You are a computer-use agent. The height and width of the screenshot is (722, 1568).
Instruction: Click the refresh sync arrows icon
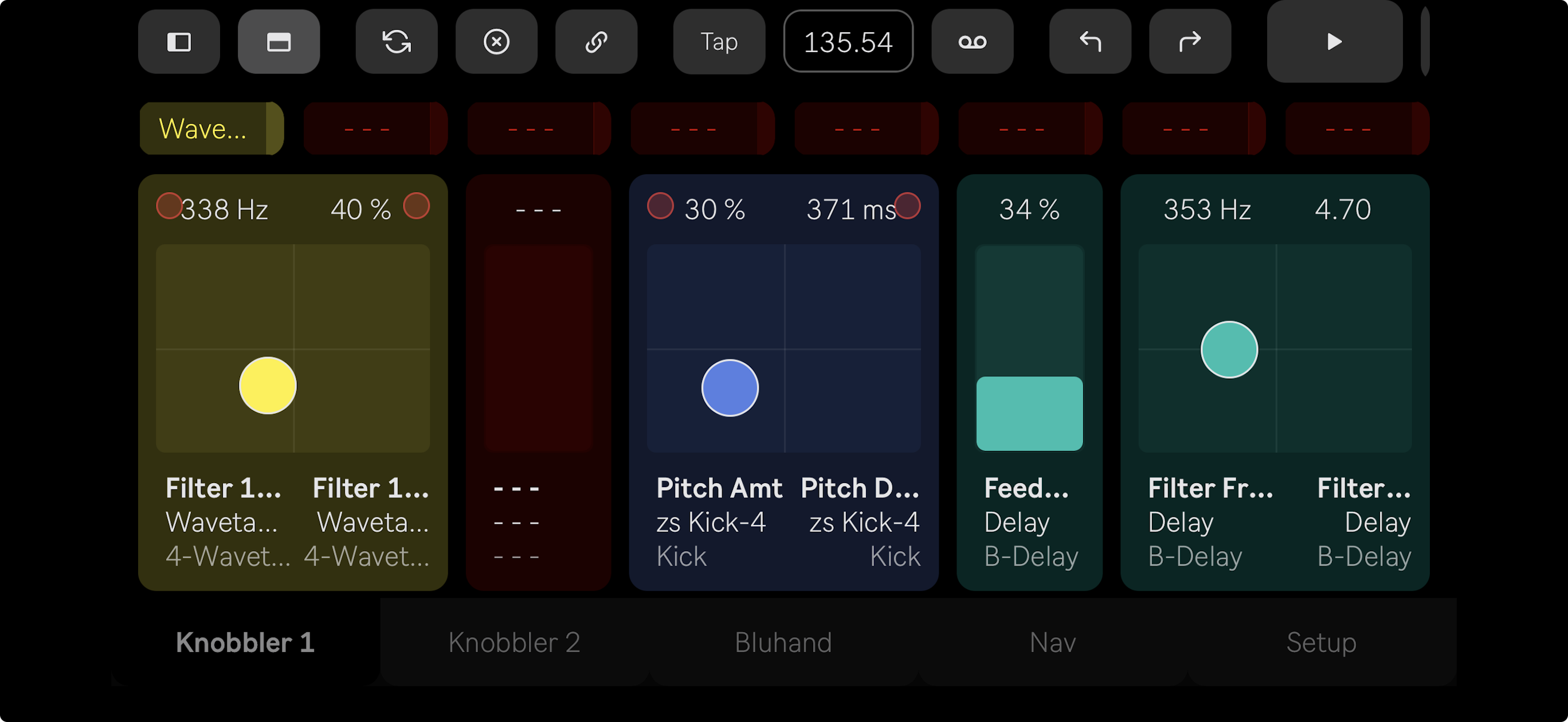coord(396,42)
